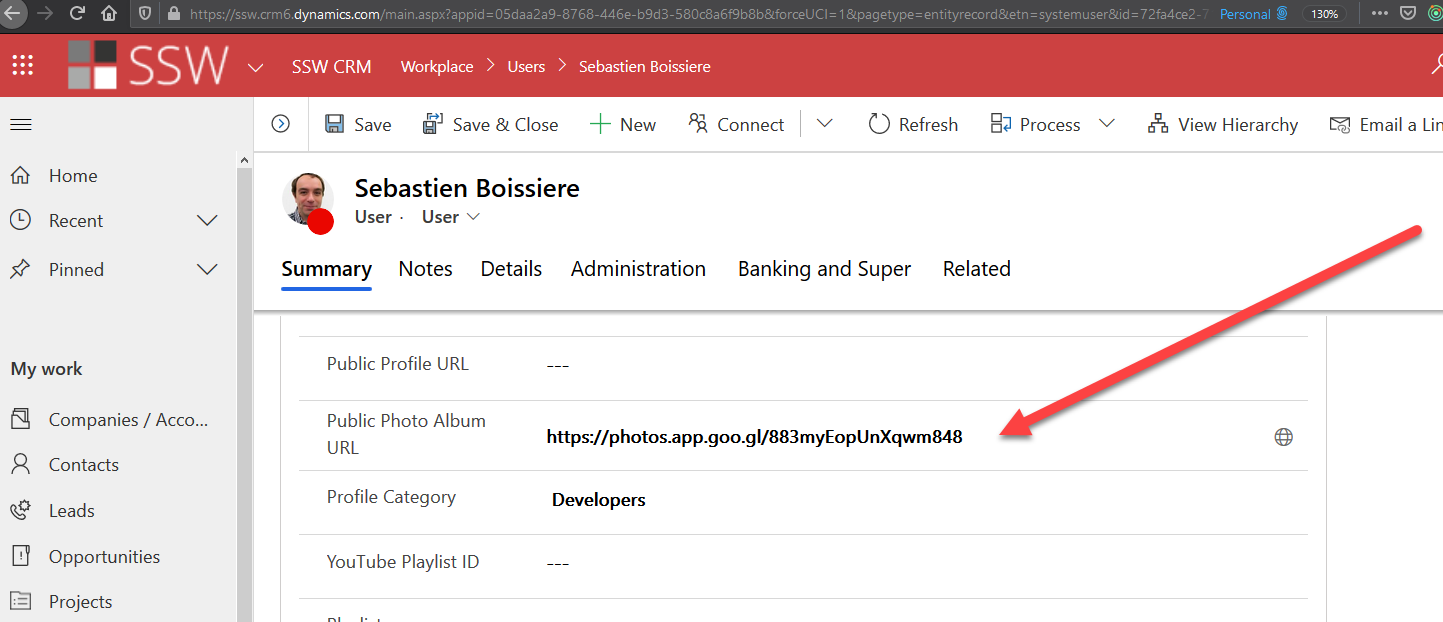Screen dimensions: 1443x622
Task: Refresh the user record
Action: click(x=911, y=123)
